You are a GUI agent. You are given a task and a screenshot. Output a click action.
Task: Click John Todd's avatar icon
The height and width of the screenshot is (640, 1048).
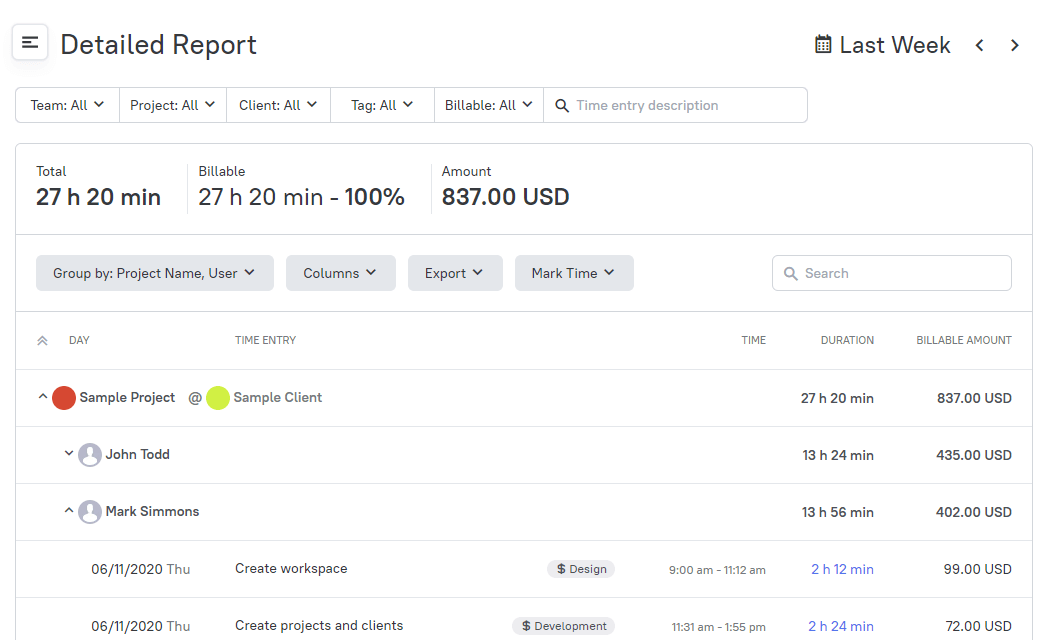90,454
